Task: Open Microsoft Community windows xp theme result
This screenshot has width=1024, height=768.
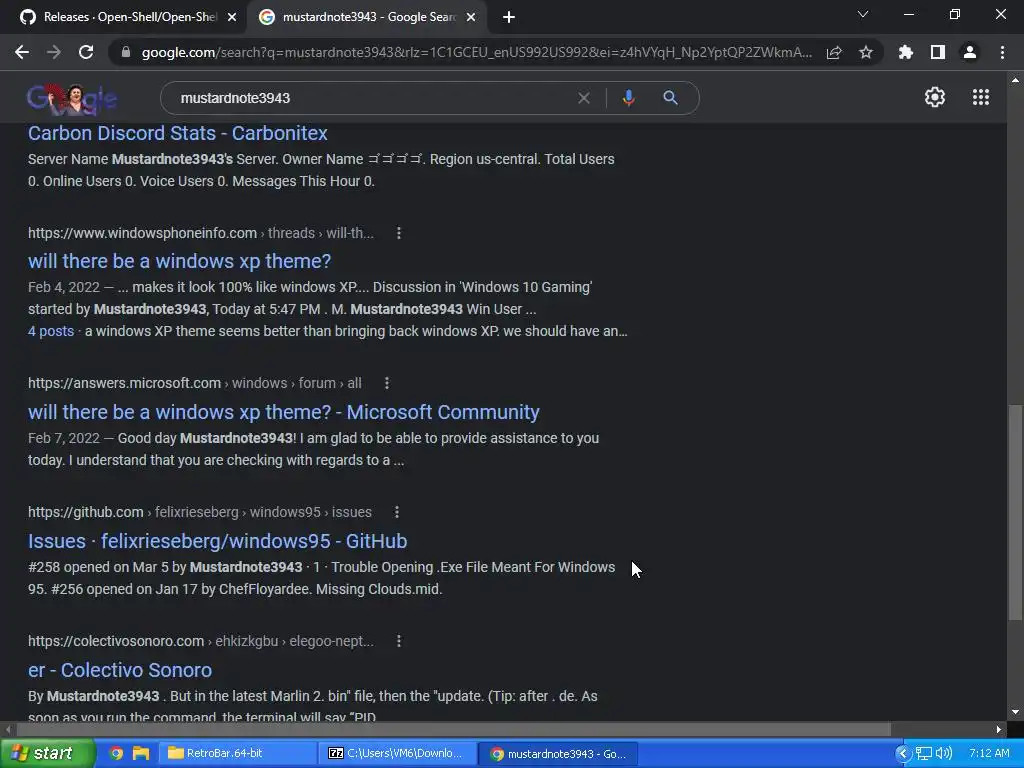Action: (x=283, y=412)
